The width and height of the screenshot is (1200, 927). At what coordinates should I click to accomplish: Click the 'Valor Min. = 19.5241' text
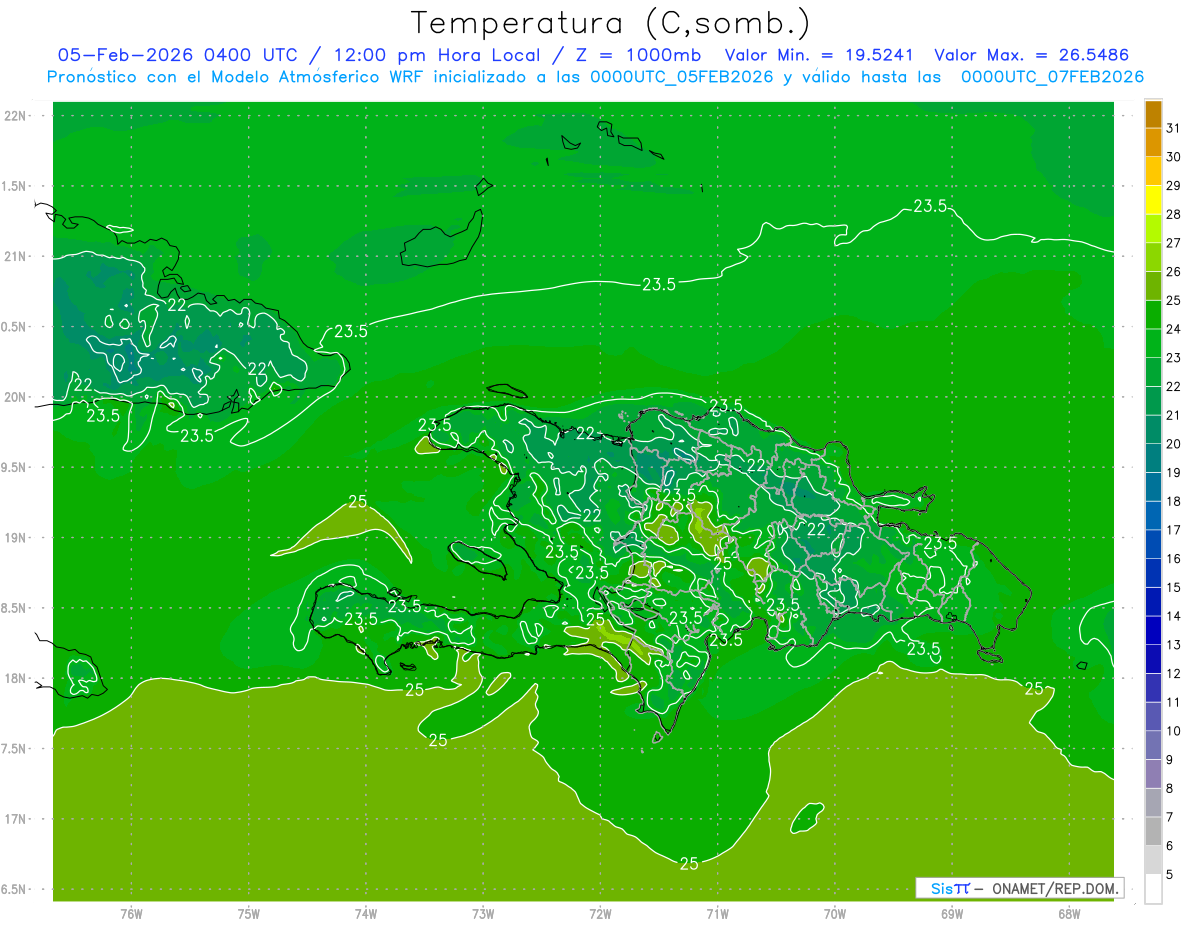point(818,55)
